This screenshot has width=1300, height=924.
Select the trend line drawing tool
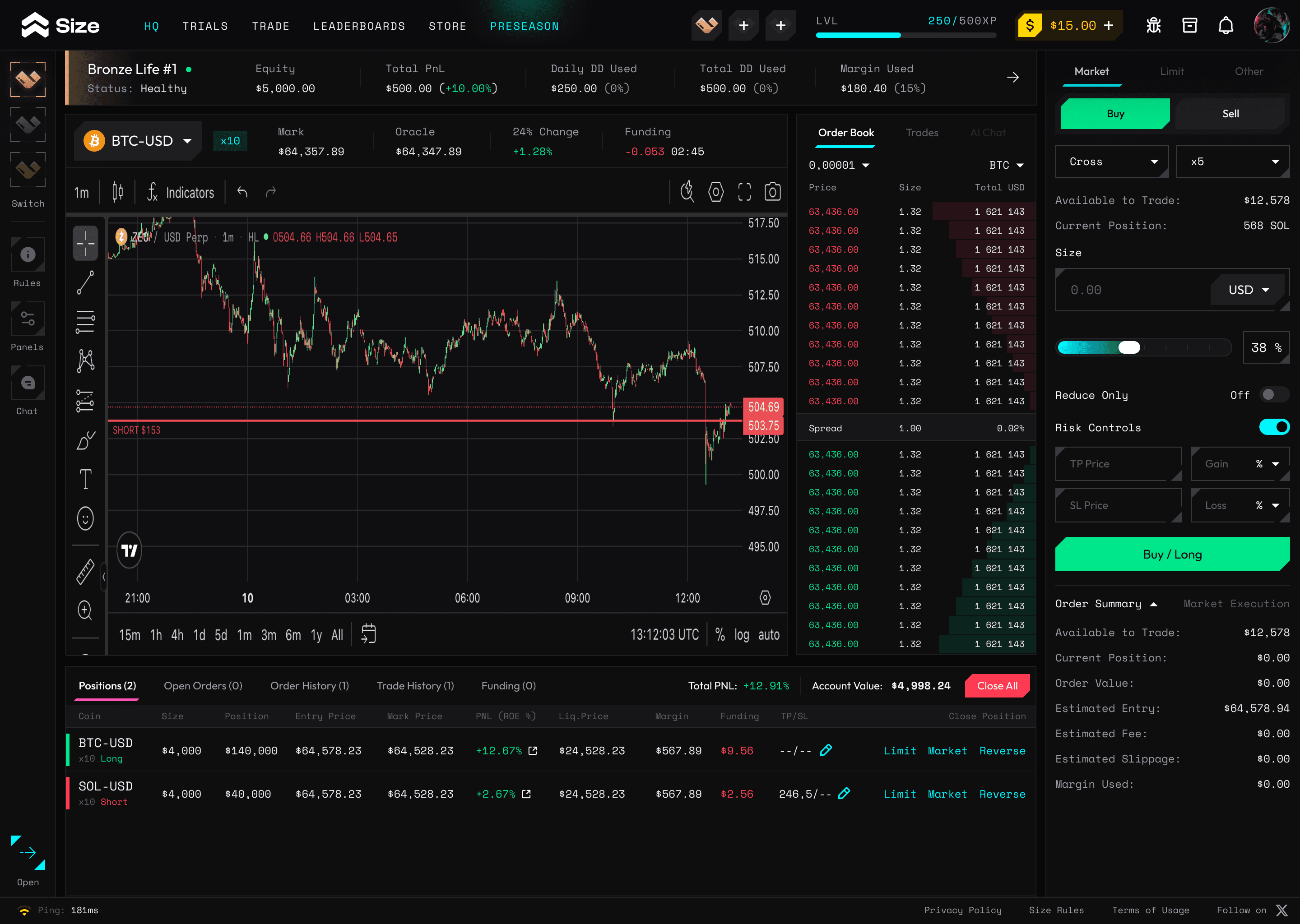click(x=85, y=283)
